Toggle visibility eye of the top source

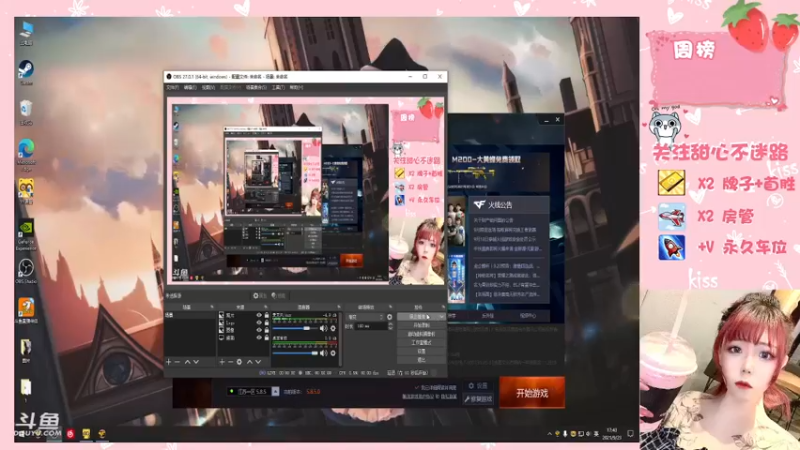pyautogui.click(x=259, y=315)
